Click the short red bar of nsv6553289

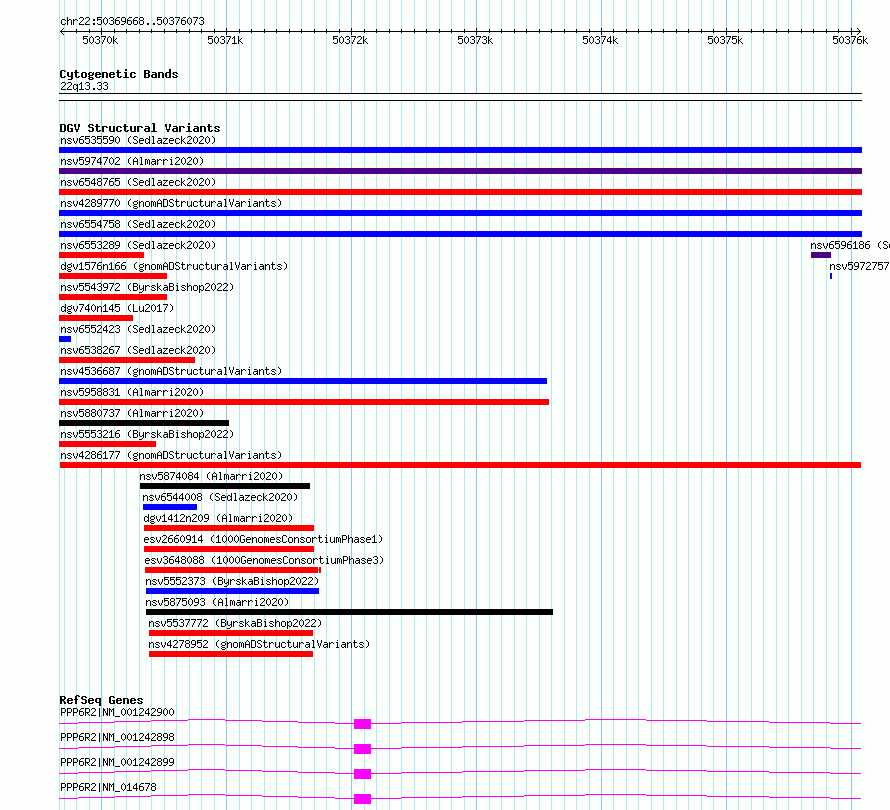tap(101, 255)
